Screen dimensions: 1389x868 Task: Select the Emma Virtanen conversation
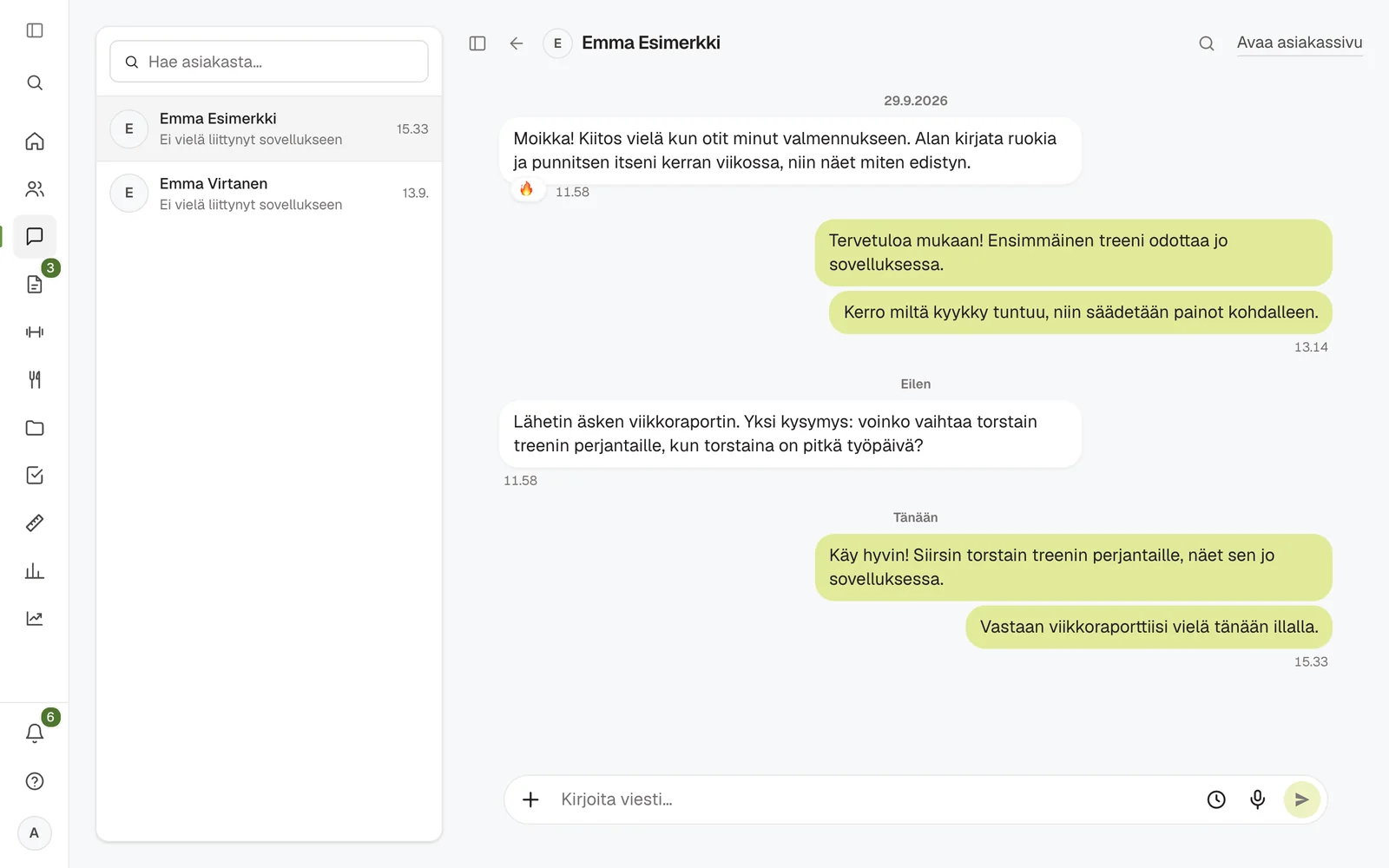[269, 194]
